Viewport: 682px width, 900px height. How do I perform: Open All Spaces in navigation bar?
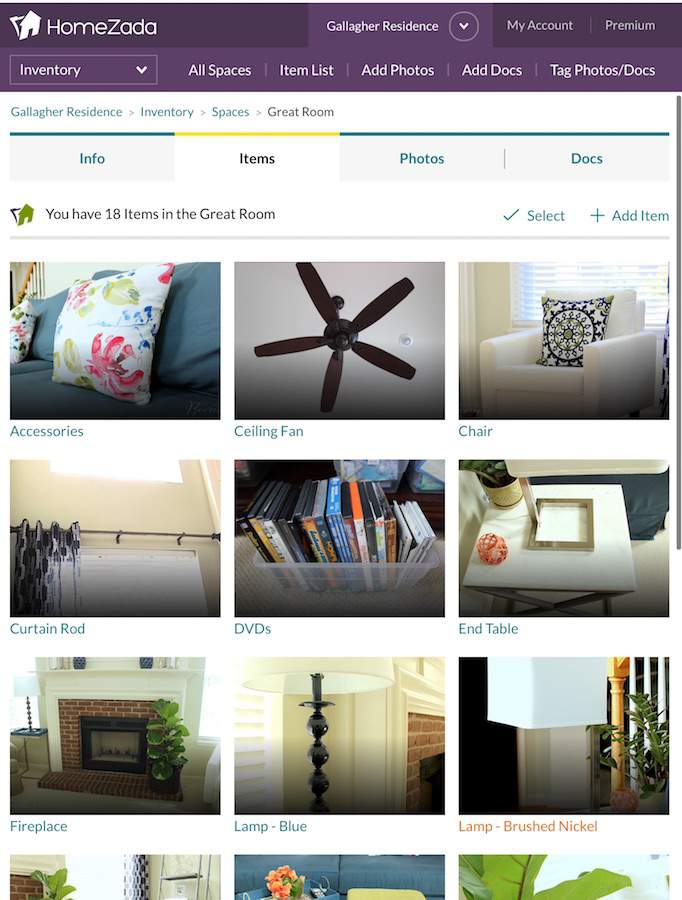coord(220,70)
